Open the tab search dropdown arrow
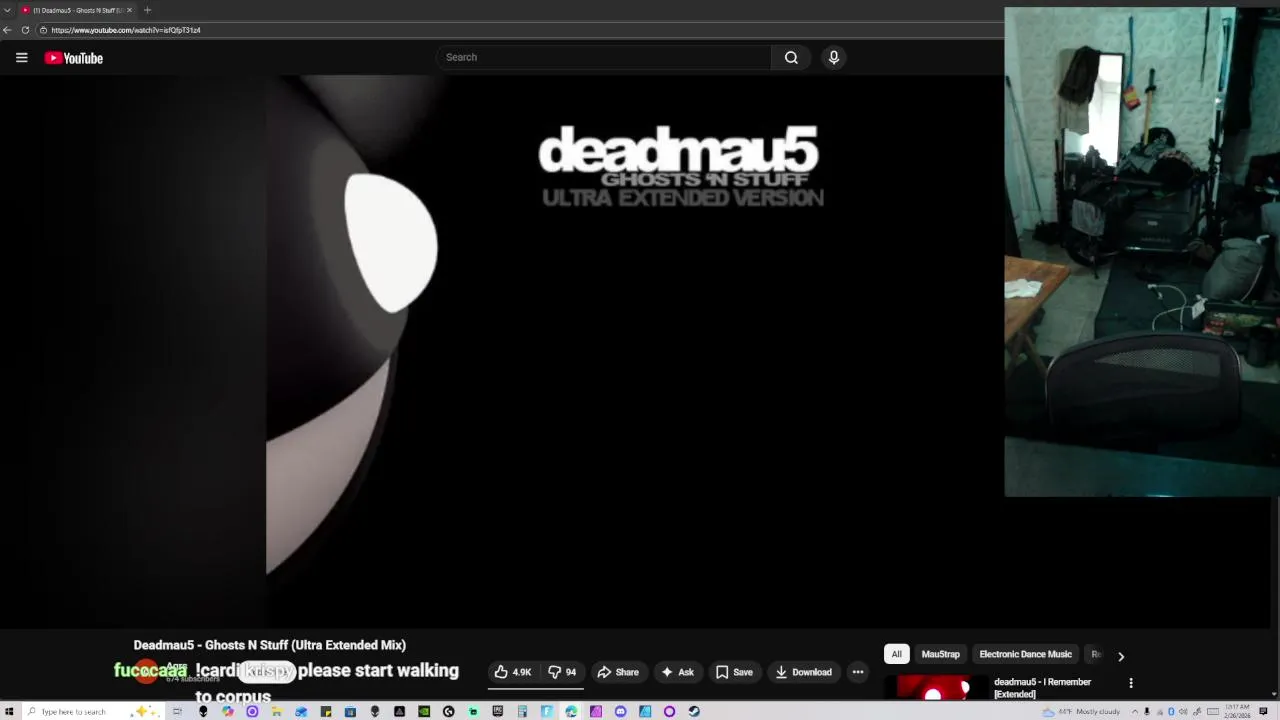 coord(8,10)
